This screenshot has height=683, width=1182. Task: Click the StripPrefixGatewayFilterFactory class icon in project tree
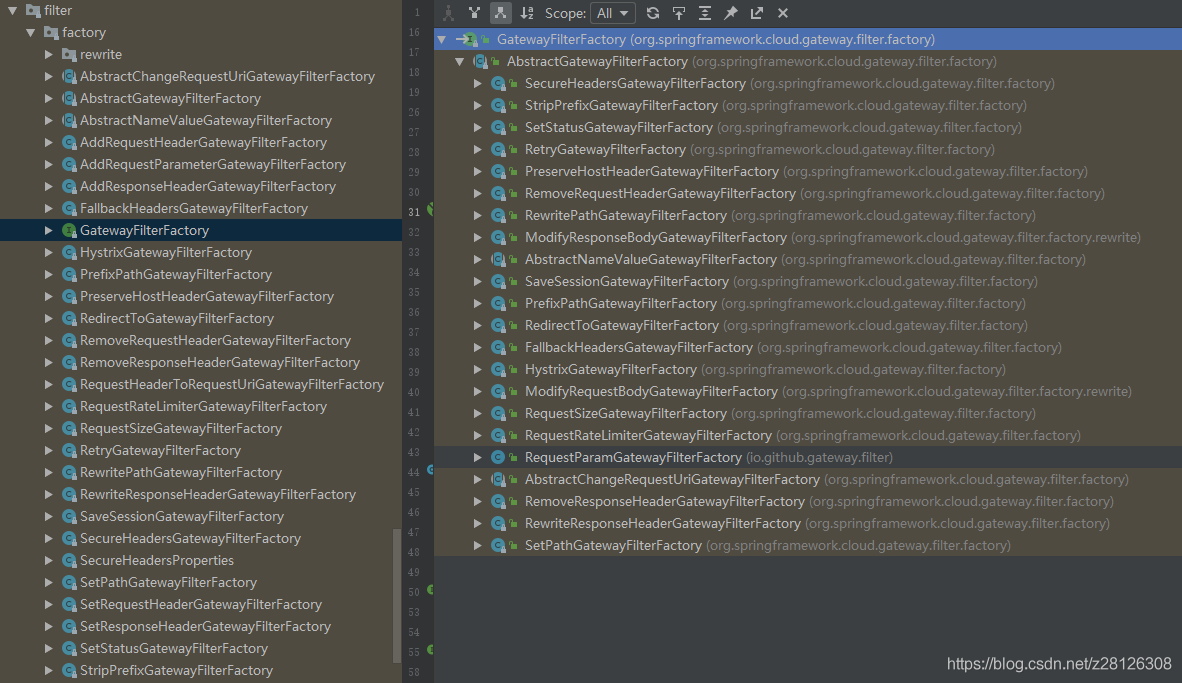[x=69, y=671]
